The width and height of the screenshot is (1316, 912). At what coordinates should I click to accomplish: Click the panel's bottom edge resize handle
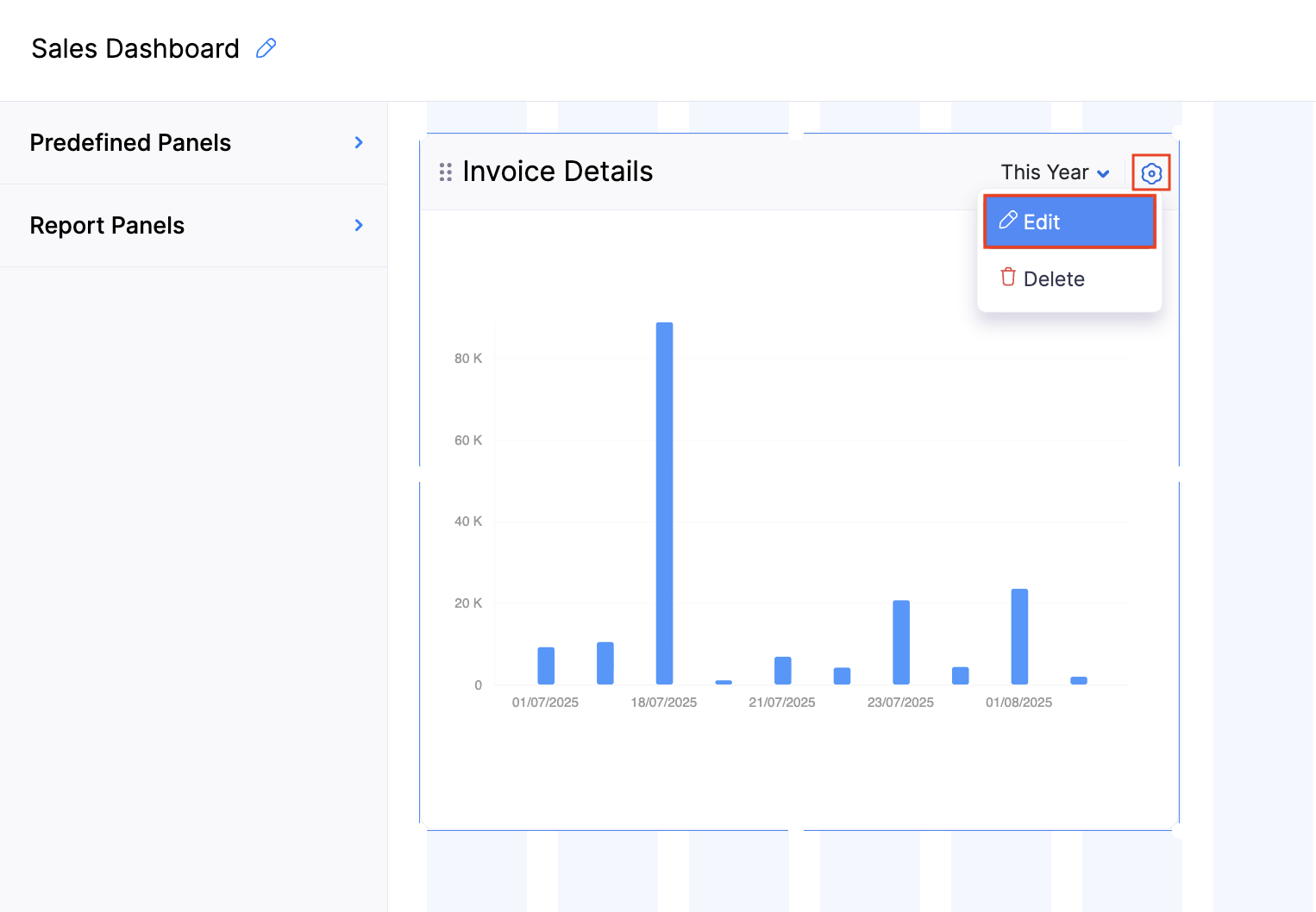point(795,830)
